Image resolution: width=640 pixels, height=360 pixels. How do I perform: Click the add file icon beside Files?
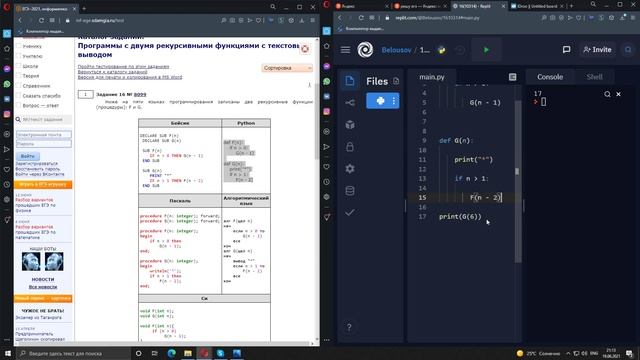click(396, 81)
